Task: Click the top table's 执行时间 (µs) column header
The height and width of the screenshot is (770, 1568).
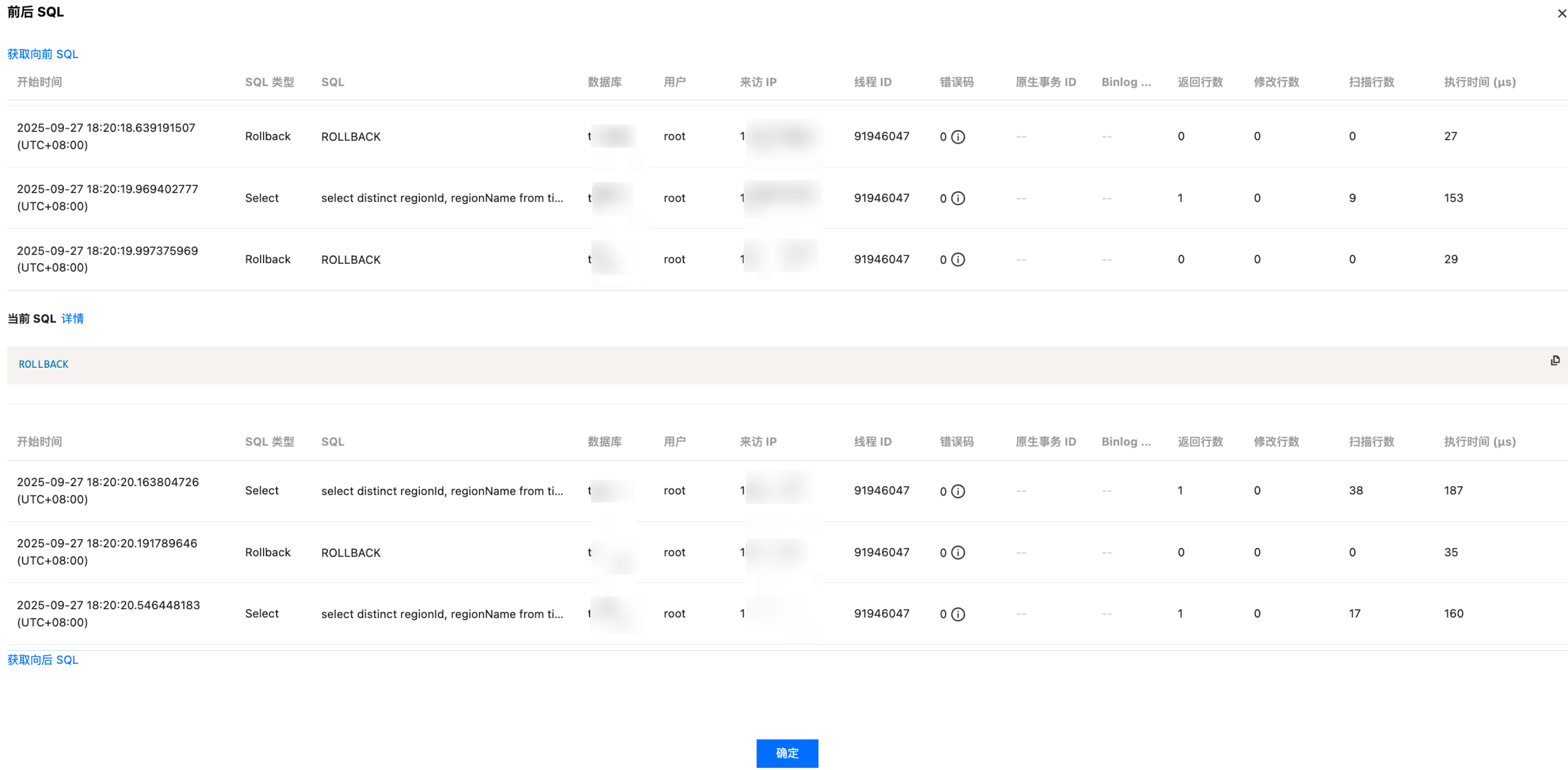Action: (1479, 82)
